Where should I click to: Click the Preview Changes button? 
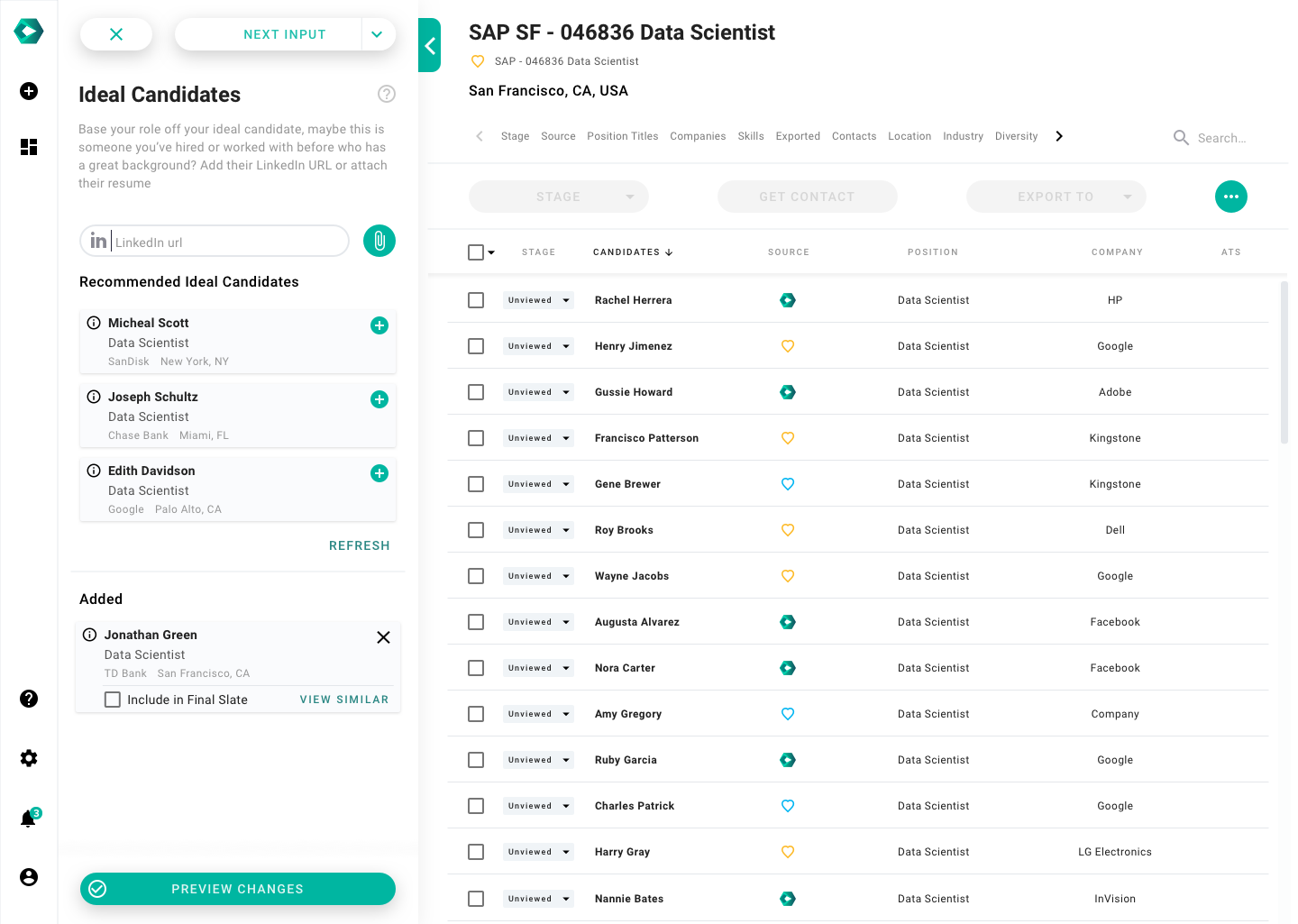[x=238, y=889]
